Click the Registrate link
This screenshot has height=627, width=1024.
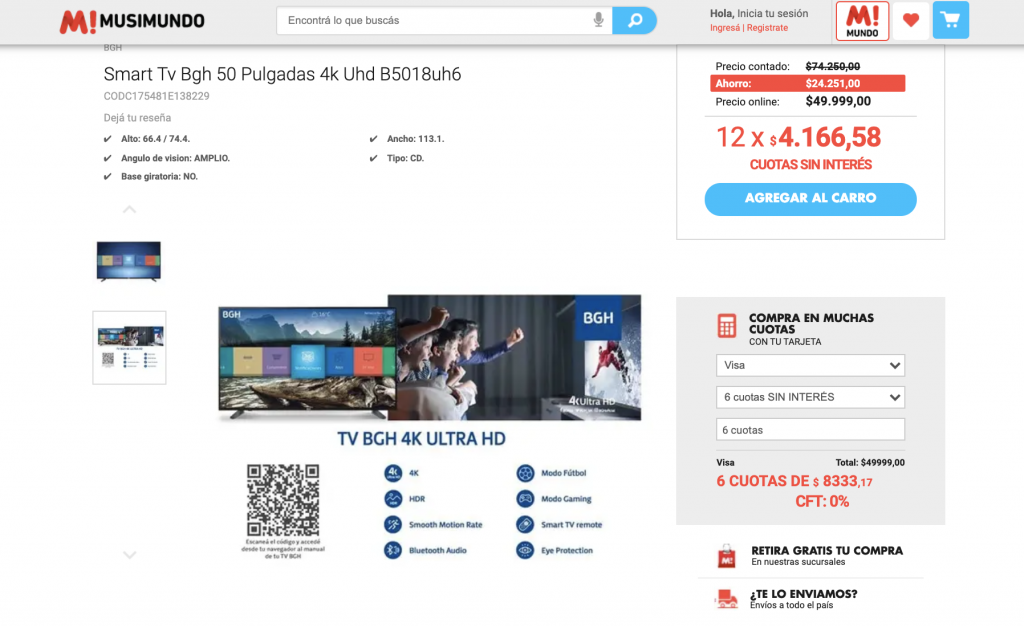pyautogui.click(x=767, y=28)
